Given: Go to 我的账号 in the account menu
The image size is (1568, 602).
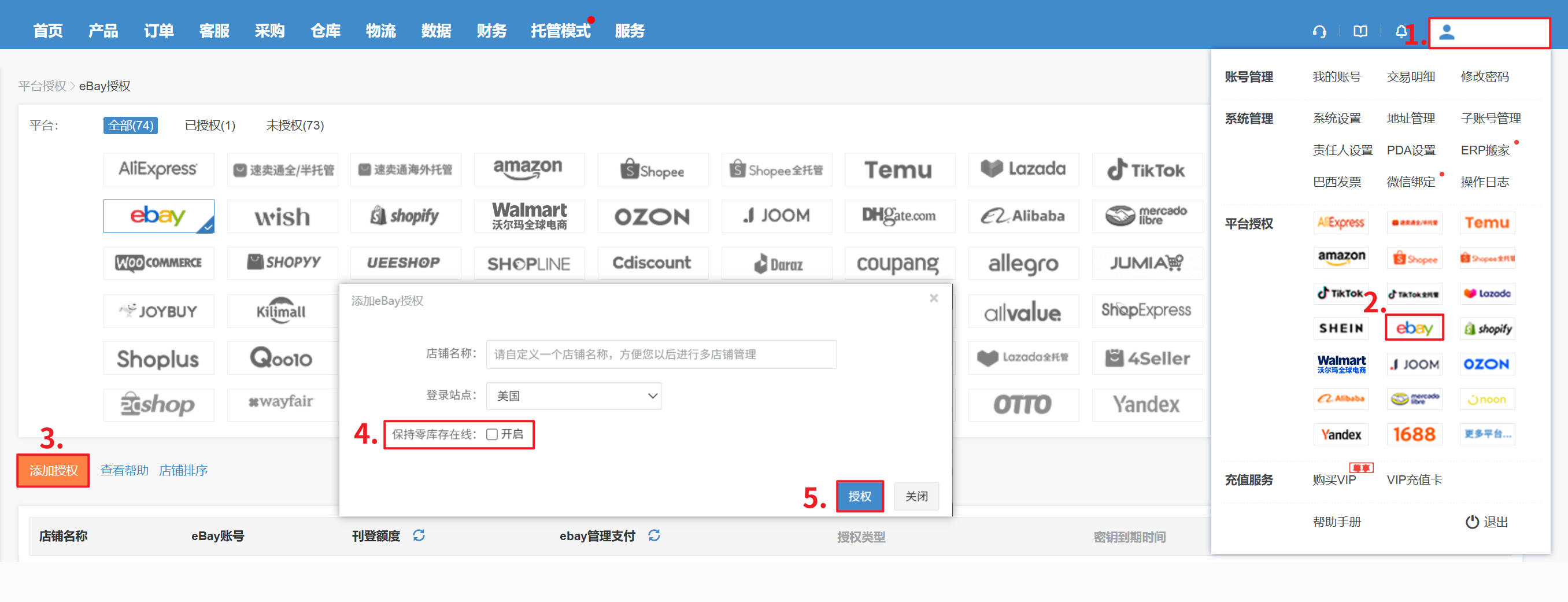Looking at the screenshot, I should click(x=1336, y=77).
